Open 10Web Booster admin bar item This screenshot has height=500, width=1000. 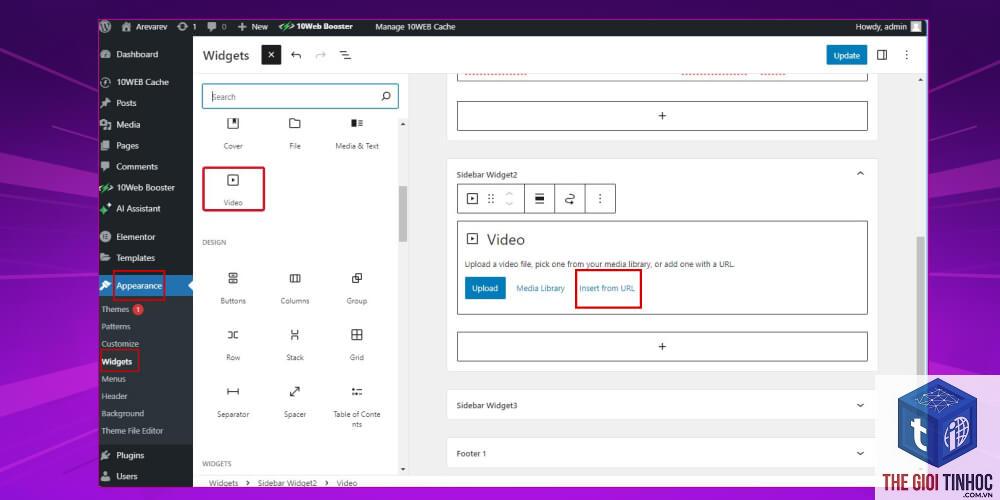click(316, 27)
